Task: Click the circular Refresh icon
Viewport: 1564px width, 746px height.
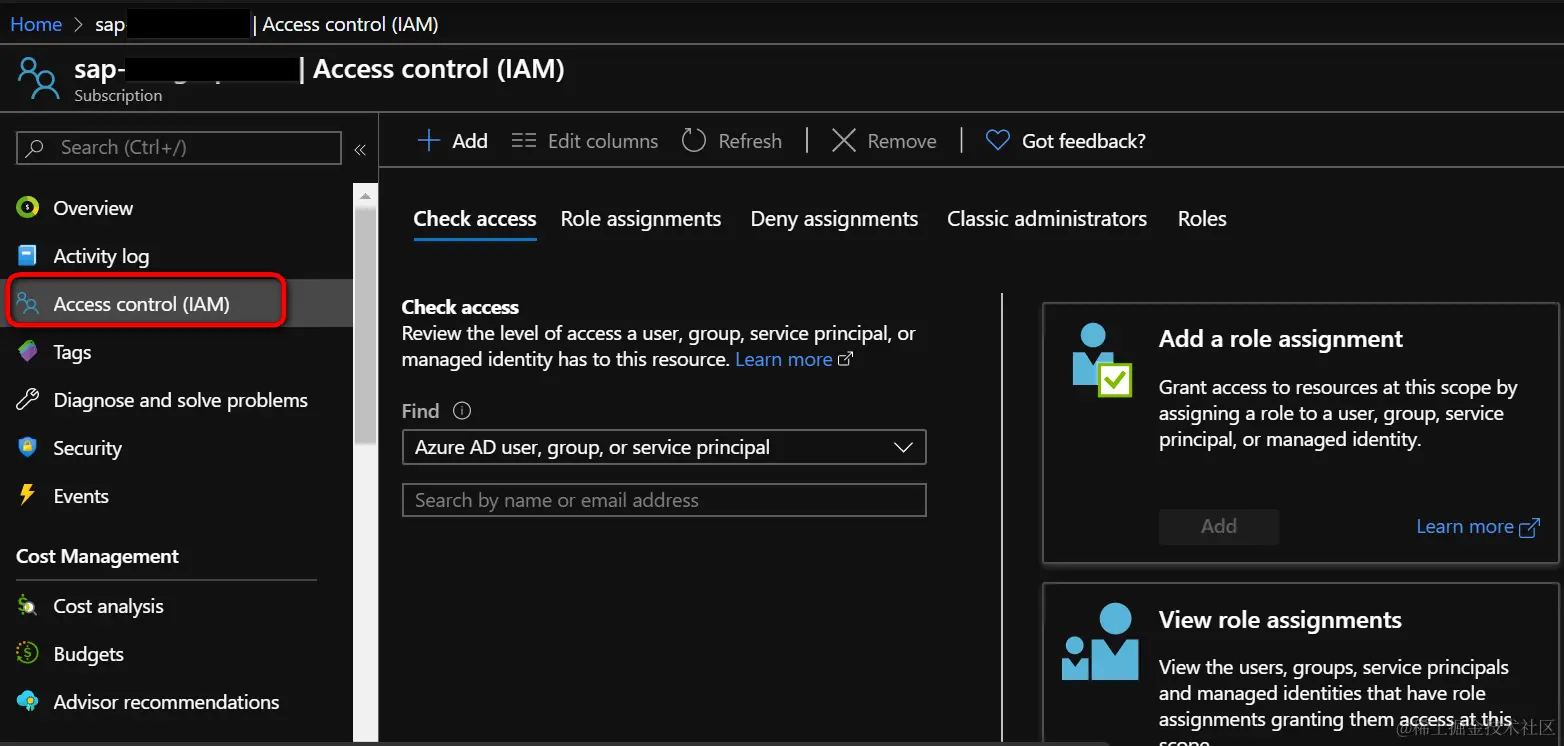Action: pos(694,141)
